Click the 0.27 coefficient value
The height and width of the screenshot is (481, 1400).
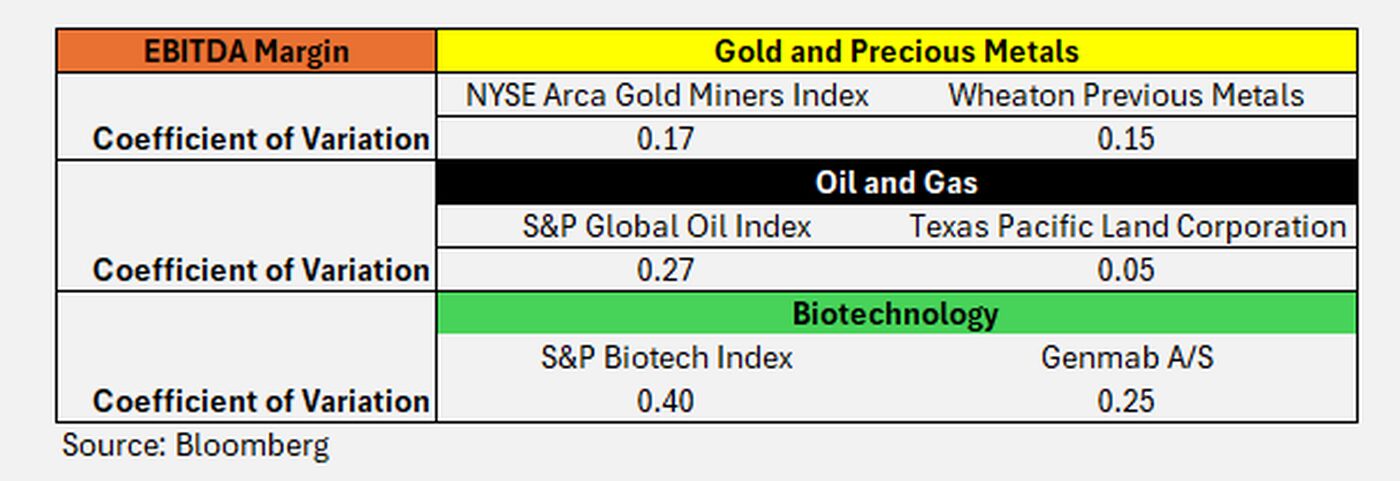click(667, 270)
